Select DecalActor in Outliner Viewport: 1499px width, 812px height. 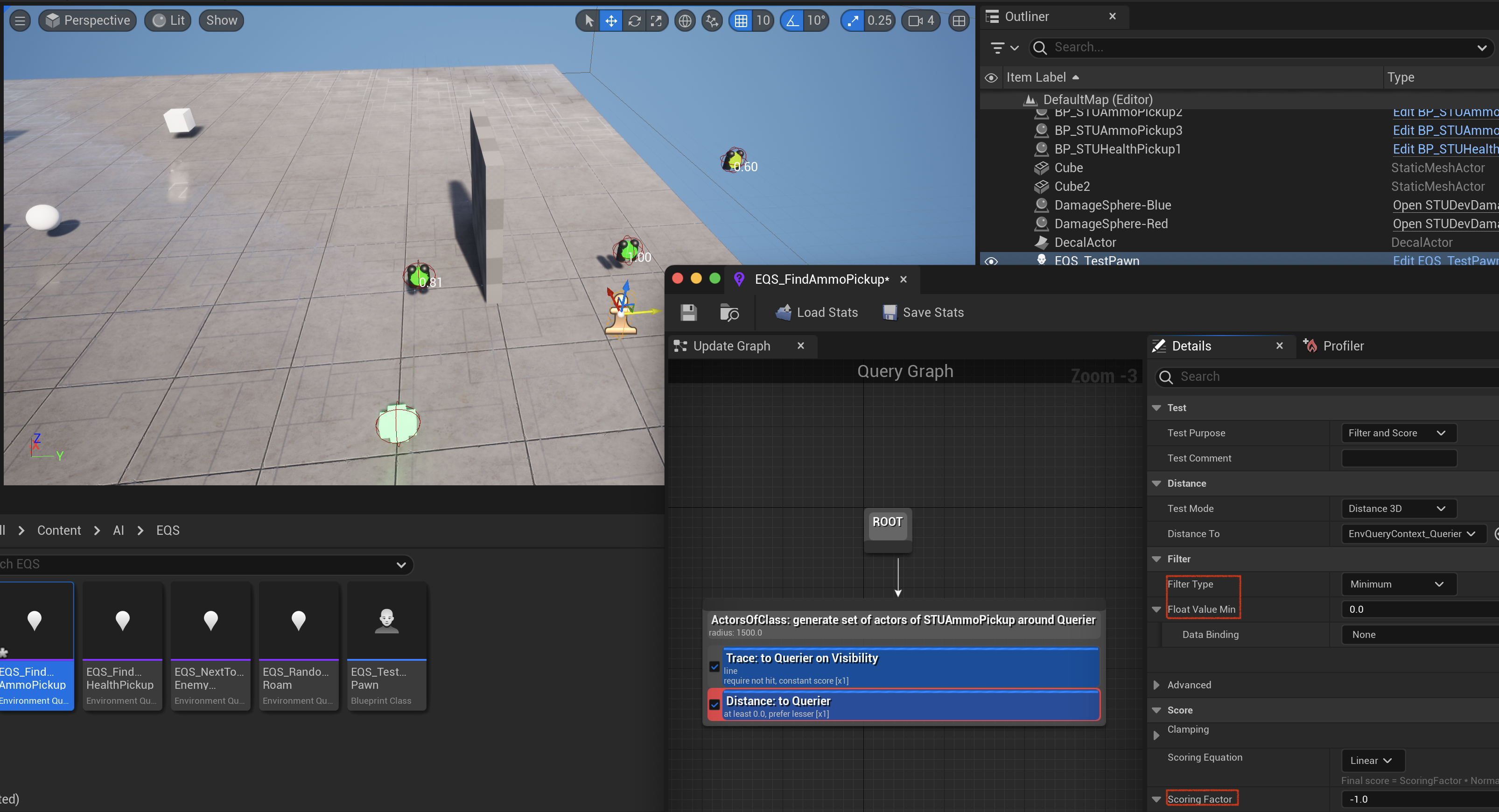tap(1085, 242)
